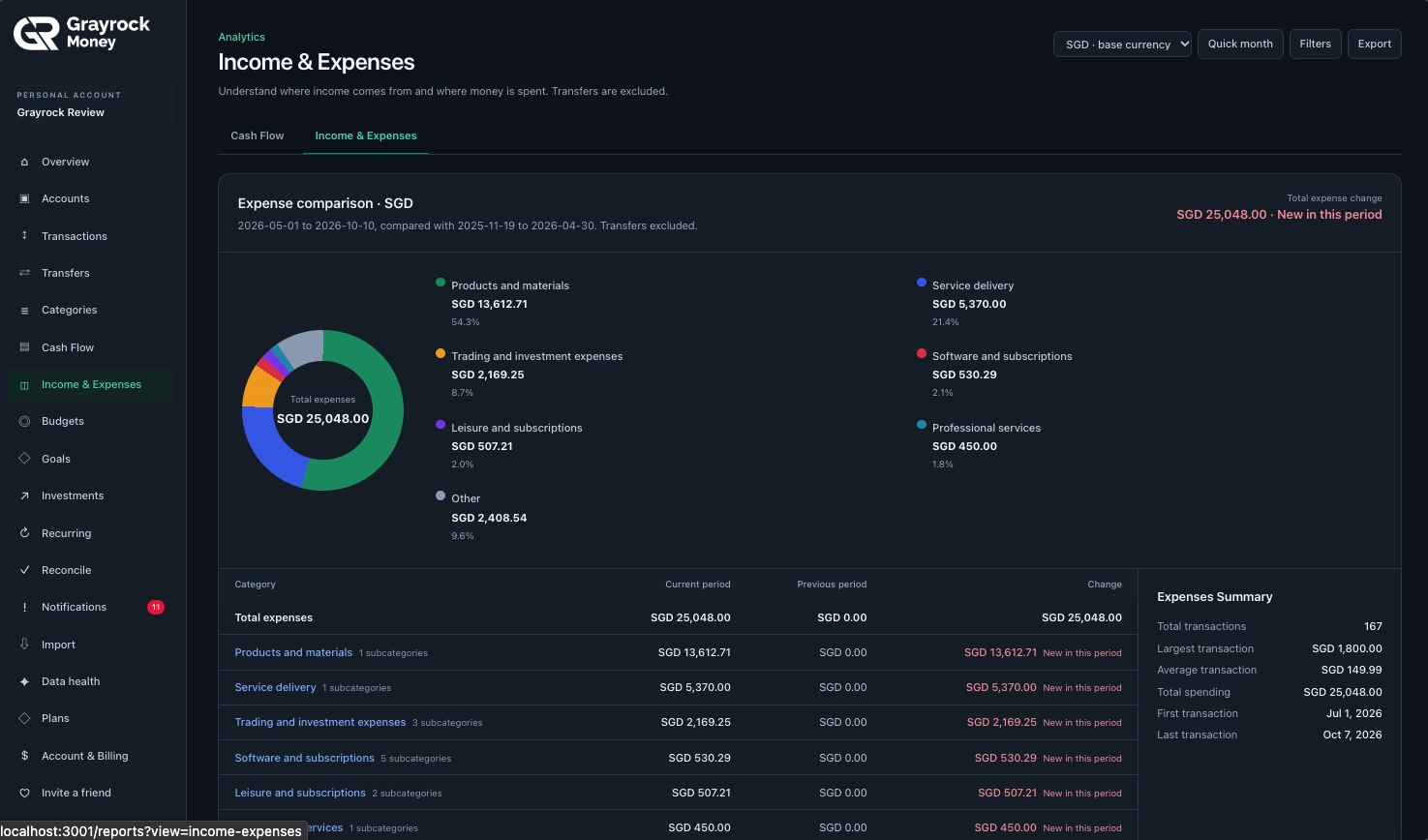This screenshot has height=840, width=1428.
Task: Click the Invite a friend heart icon
Action: 24,793
